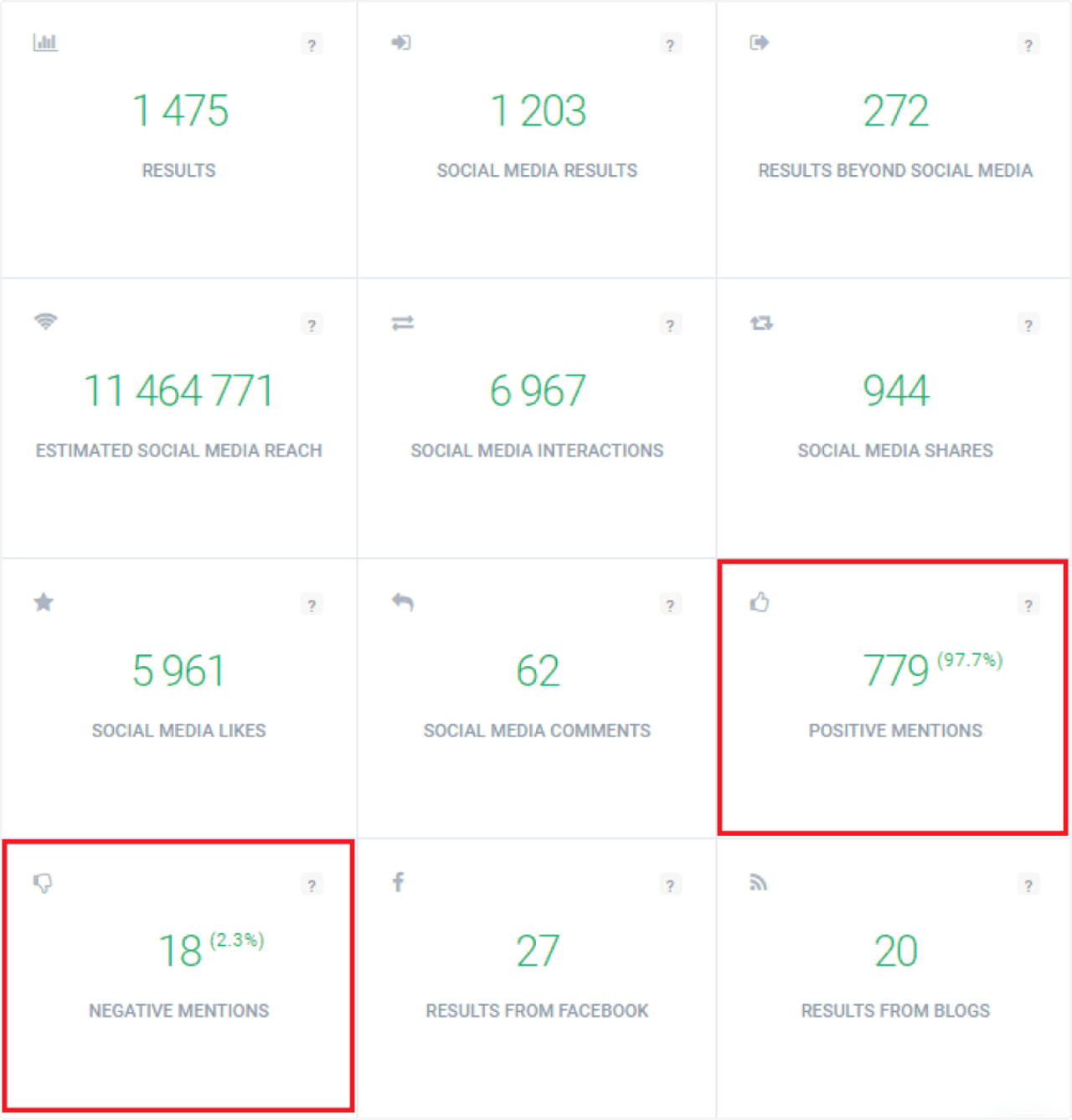Open help question mark for Social Media Results
This screenshot has height=1120, width=1072.
[670, 44]
